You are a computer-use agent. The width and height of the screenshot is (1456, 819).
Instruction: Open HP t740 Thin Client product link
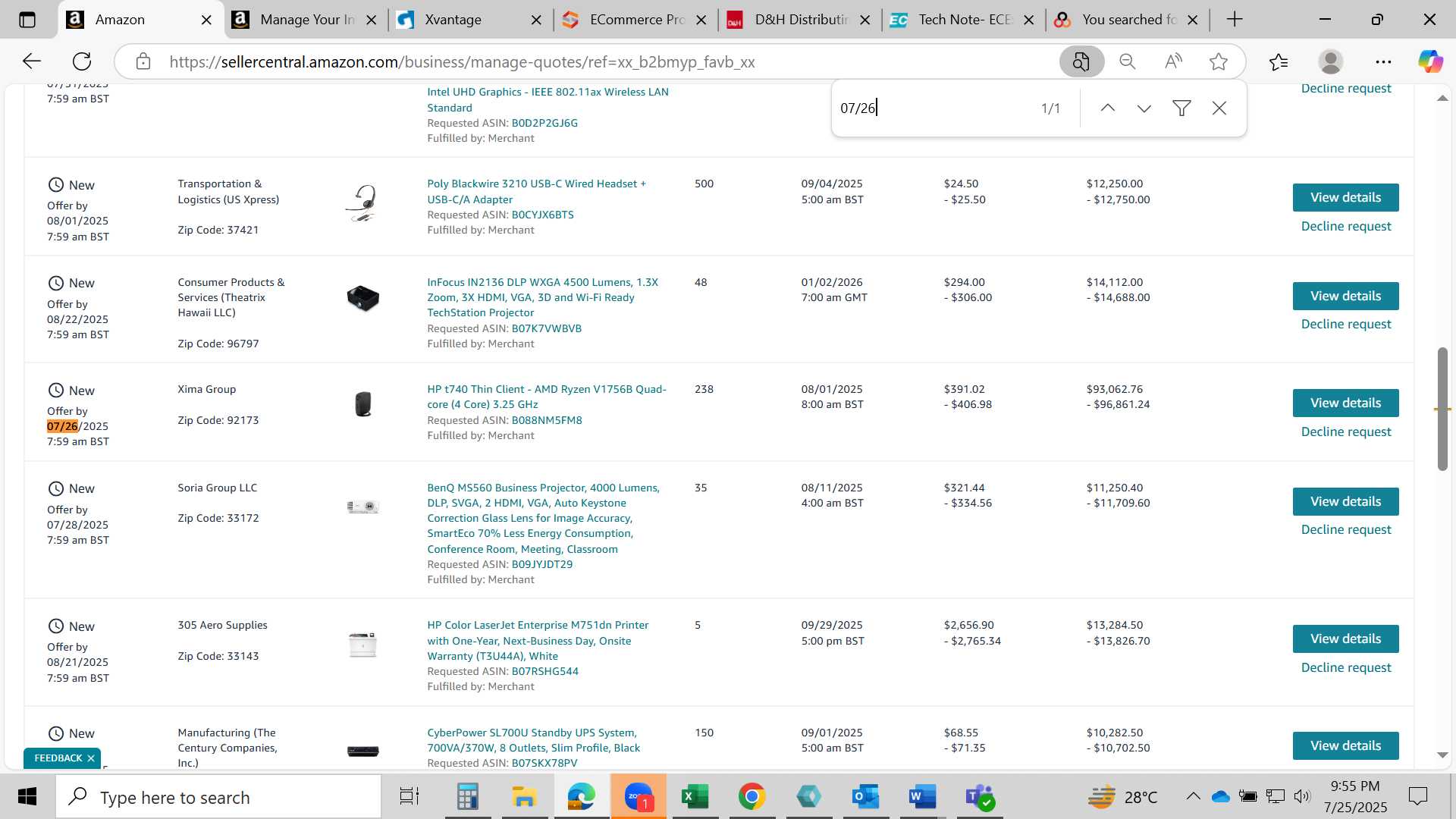[547, 397]
